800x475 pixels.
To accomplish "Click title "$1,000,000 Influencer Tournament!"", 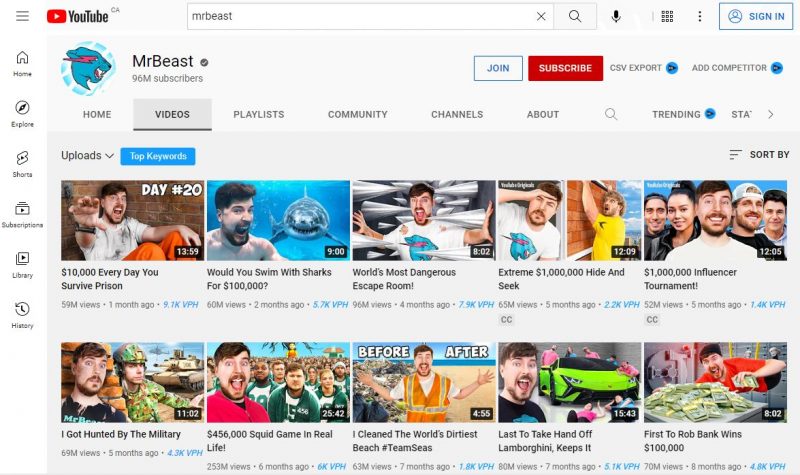I will click(x=690, y=279).
